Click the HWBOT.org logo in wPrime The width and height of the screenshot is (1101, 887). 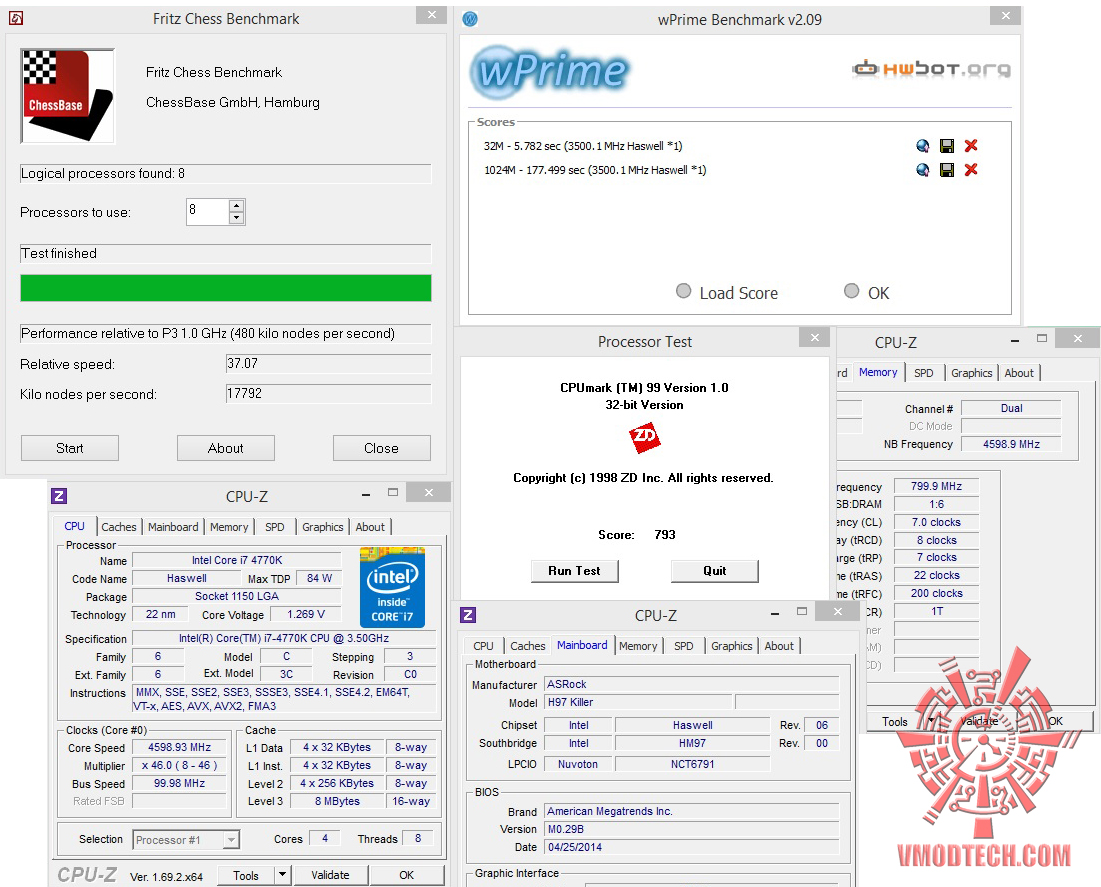(931, 68)
